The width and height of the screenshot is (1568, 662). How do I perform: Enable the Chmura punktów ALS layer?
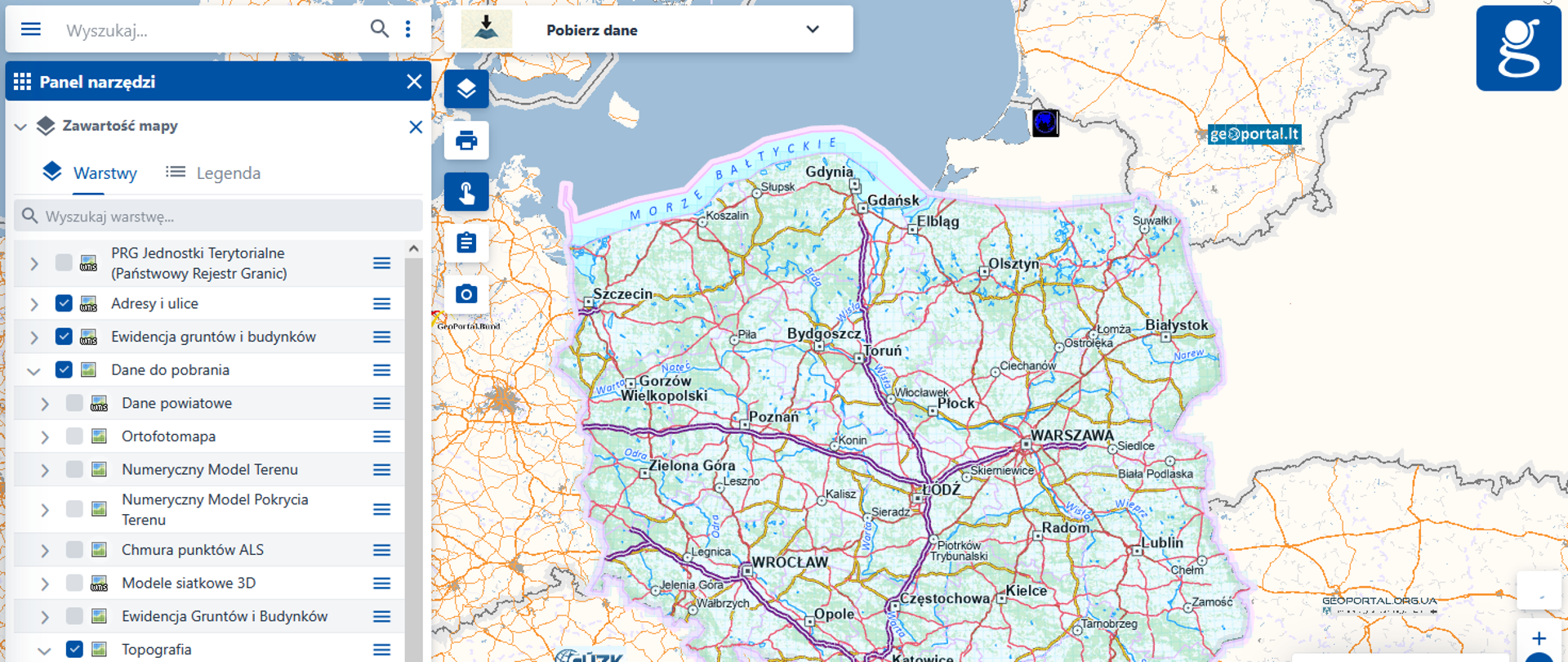(x=74, y=549)
